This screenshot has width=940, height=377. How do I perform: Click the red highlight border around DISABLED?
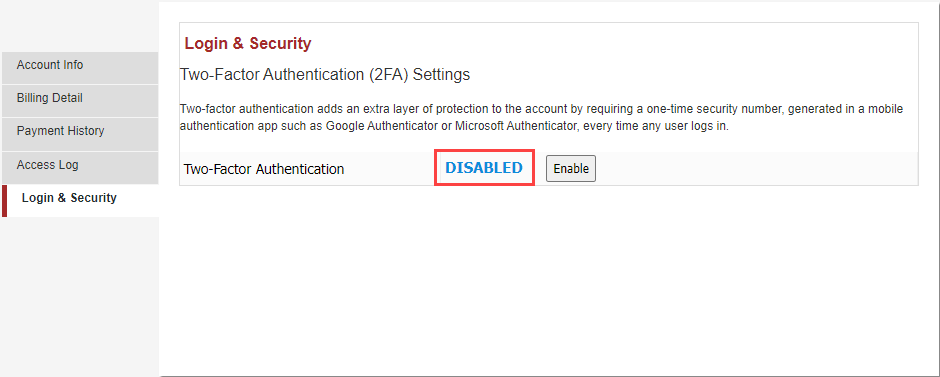coord(484,152)
